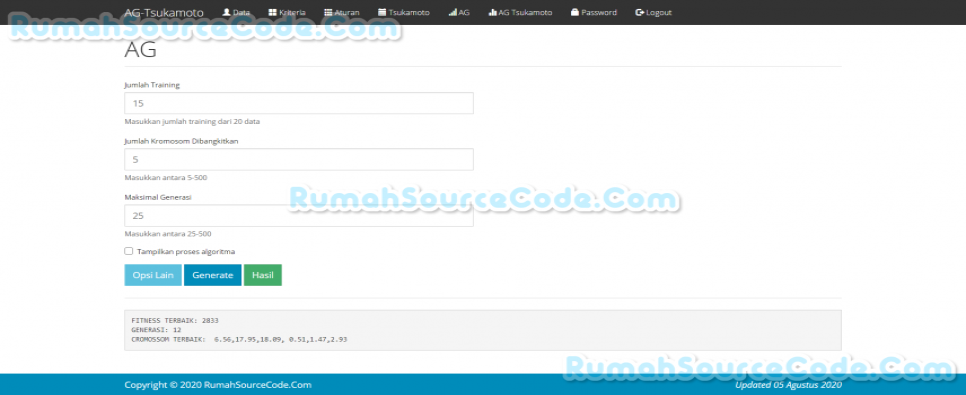Click the GENERASI: 12 result line
Screen dimensions: 966x395
[x=156, y=330]
